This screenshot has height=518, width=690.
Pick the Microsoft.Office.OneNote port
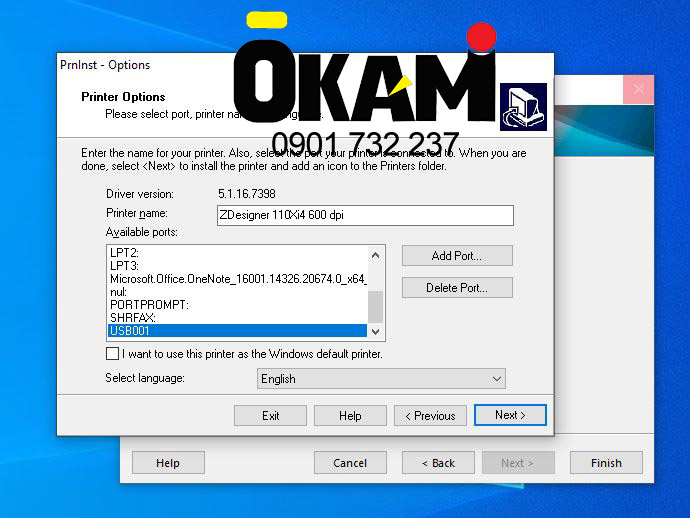pos(237,279)
